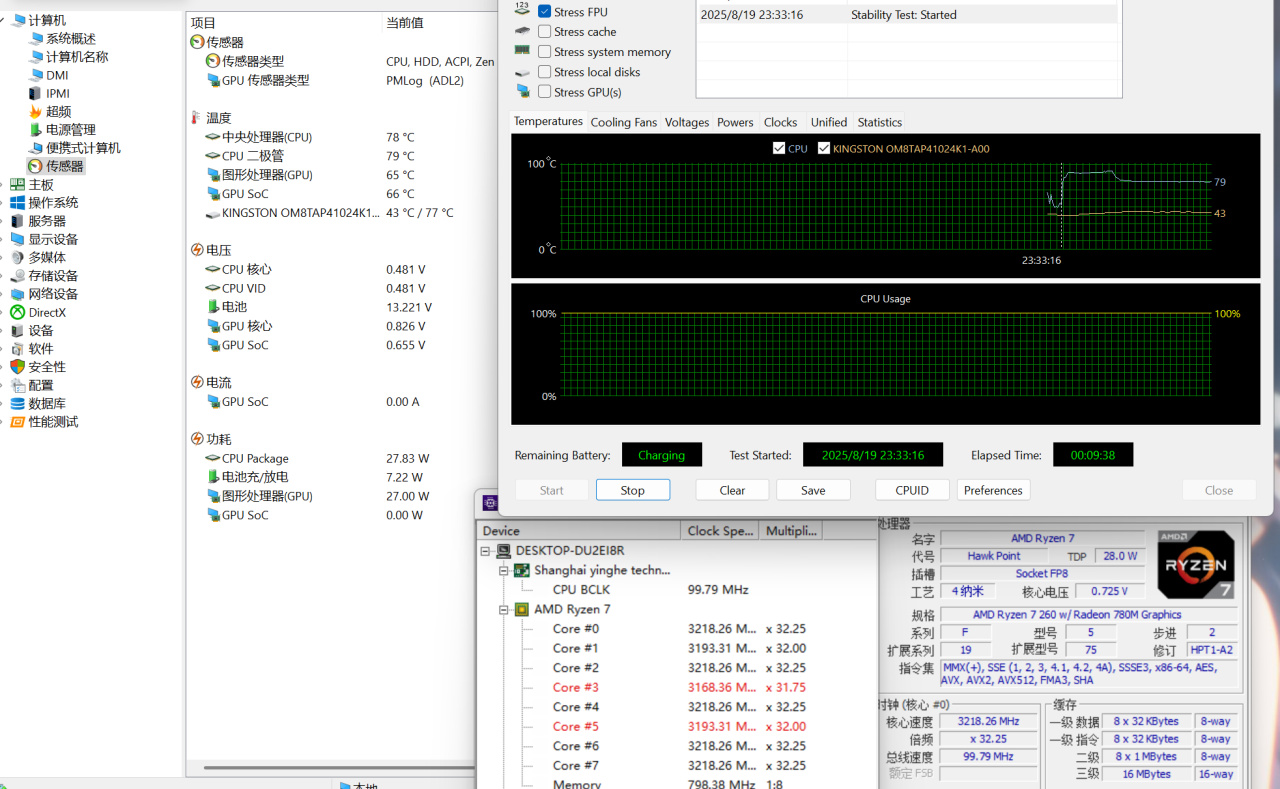Enable Stress system memory option
The image size is (1280, 789).
tap(544, 51)
